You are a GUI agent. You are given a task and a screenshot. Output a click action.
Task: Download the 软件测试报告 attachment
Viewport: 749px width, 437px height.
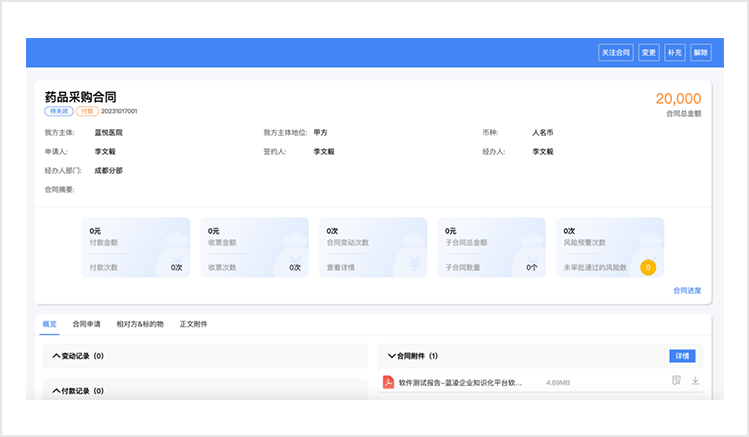pos(695,381)
